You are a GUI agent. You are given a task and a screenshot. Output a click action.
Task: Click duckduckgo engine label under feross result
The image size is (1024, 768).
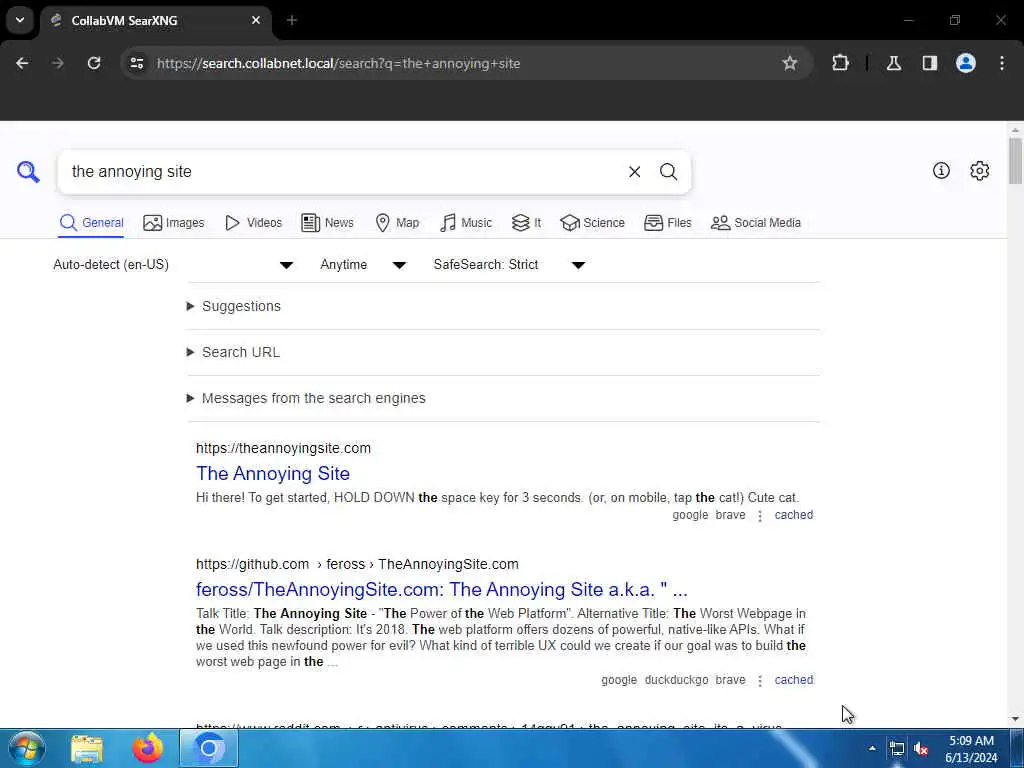676,680
